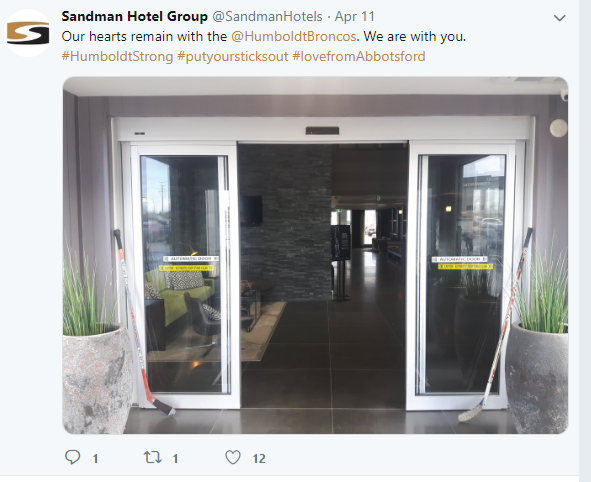This screenshot has width=591, height=482.
Task: Open the Sandman Hotel Group profile name
Action: point(135,17)
